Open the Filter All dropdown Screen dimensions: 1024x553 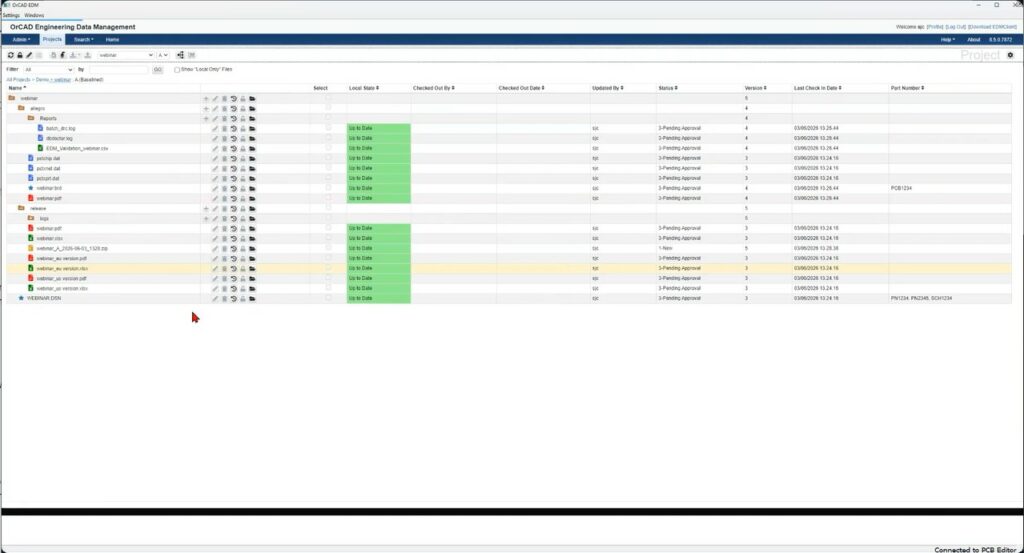point(48,69)
